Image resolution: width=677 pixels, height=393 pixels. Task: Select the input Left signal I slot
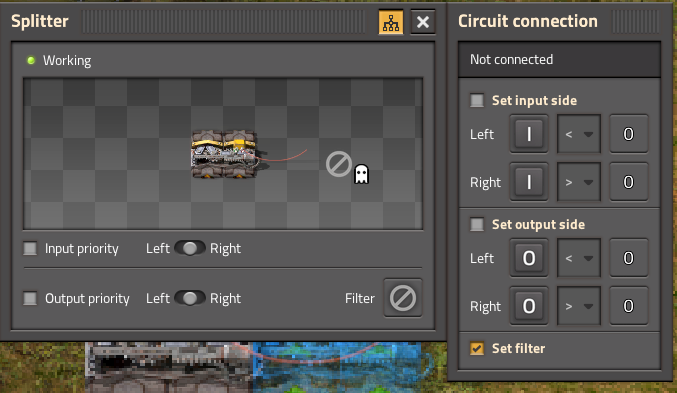coord(529,134)
